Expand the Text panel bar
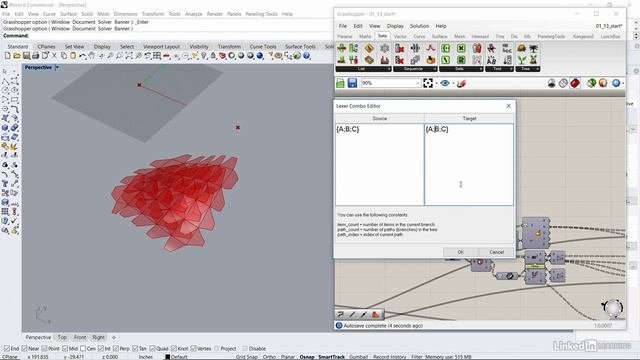640x360 pixels. click(499, 69)
